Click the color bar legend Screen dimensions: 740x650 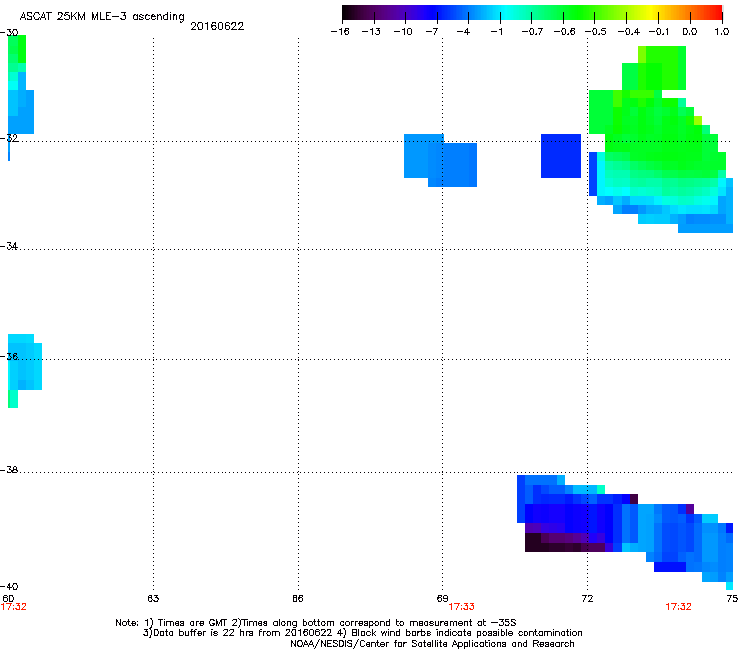click(532, 12)
